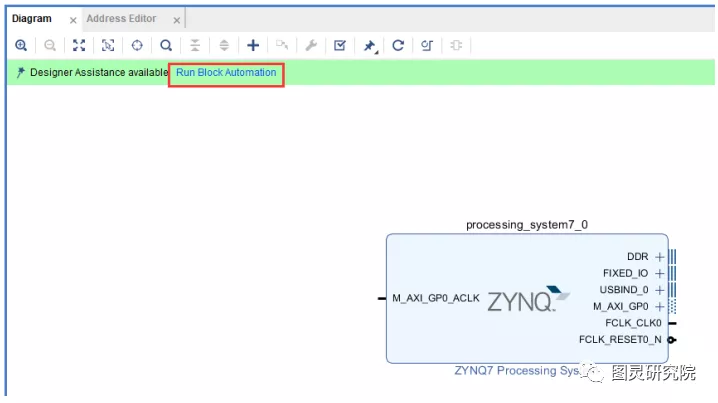This screenshot has height=403, width=718.
Task: Click the Make External port icon
Action: [x=282, y=45]
